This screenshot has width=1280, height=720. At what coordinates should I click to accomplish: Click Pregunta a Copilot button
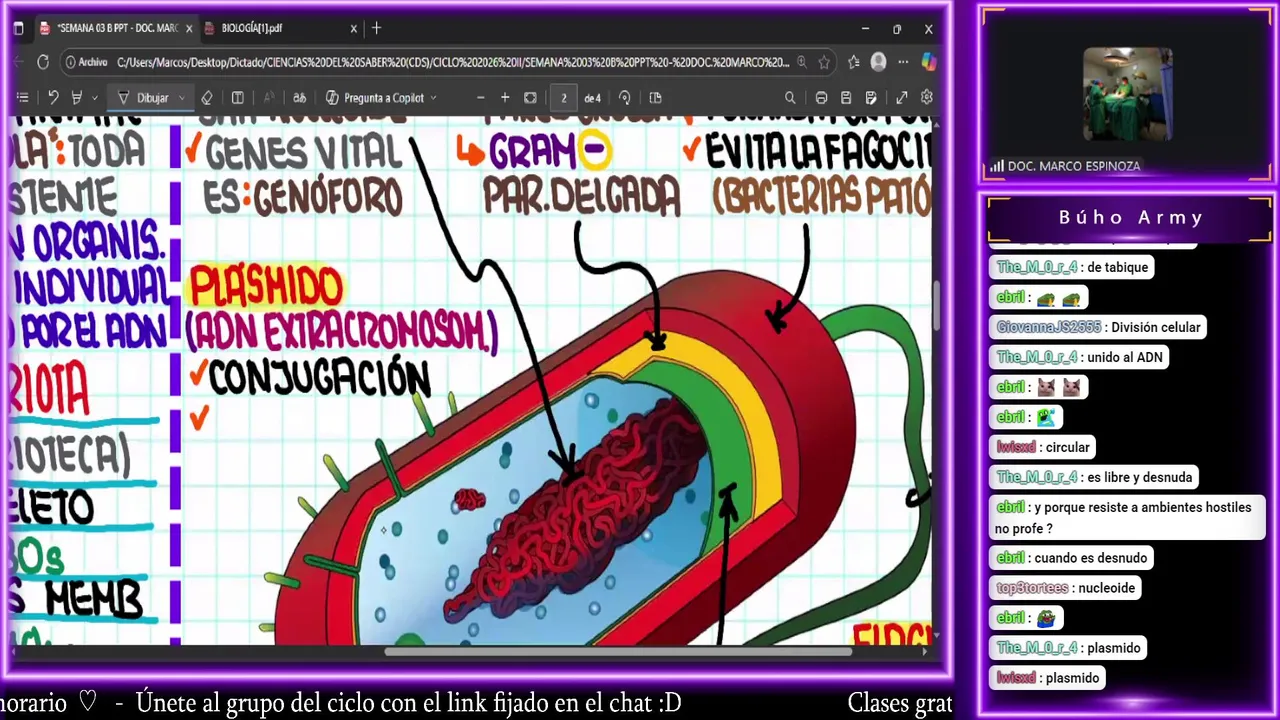click(376, 97)
